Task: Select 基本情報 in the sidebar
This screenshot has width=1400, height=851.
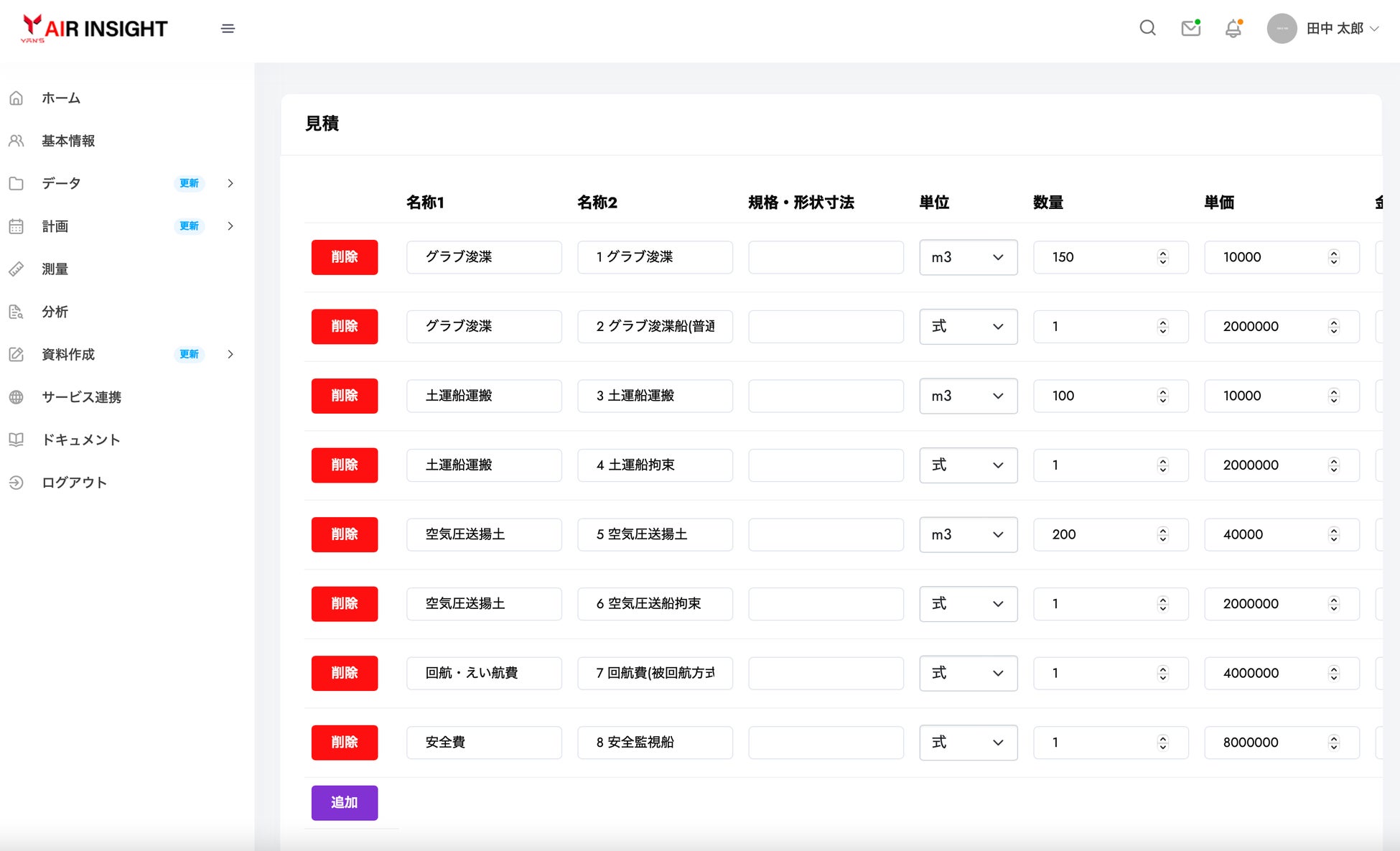Action: tap(68, 141)
